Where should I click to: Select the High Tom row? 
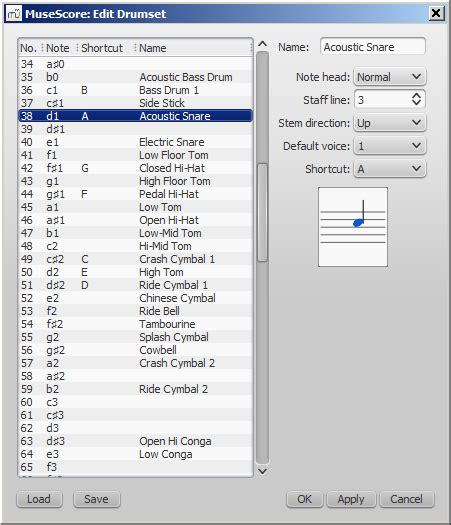136,272
